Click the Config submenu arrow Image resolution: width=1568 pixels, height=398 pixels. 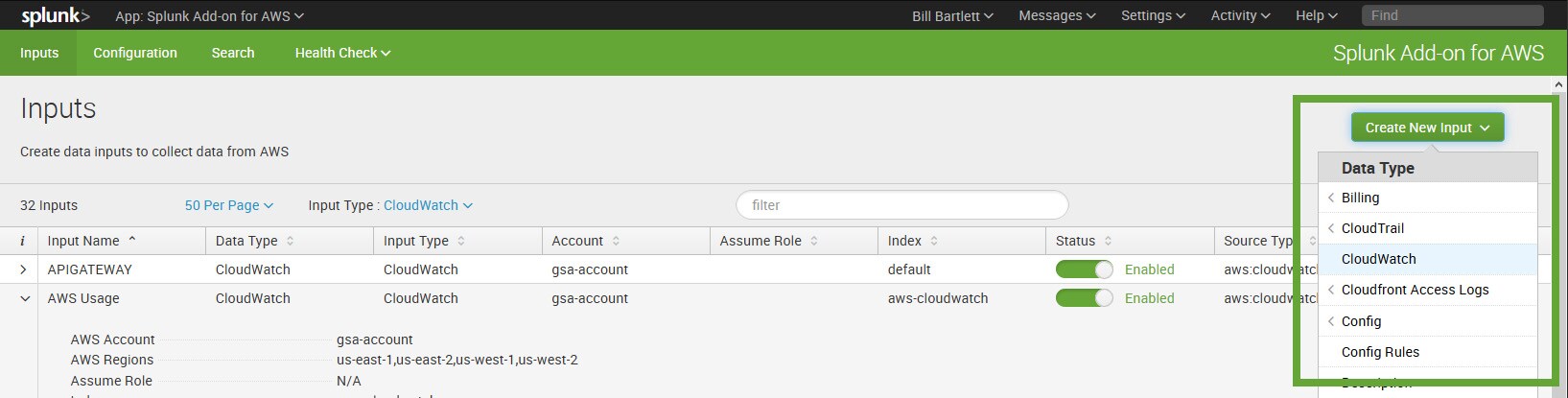pyautogui.click(x=1331, y=321)
